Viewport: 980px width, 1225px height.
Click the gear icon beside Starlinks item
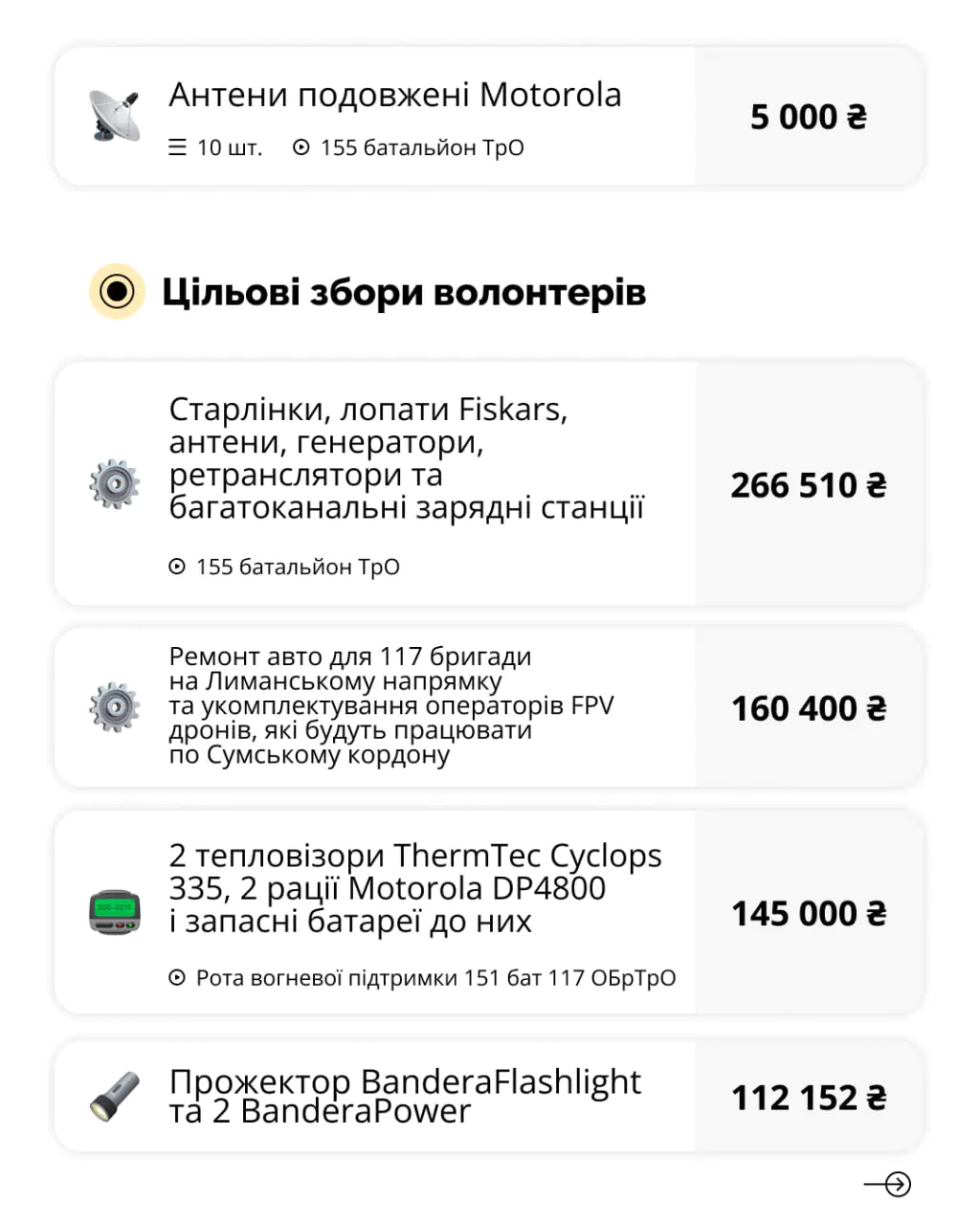(x=115, y=484)
